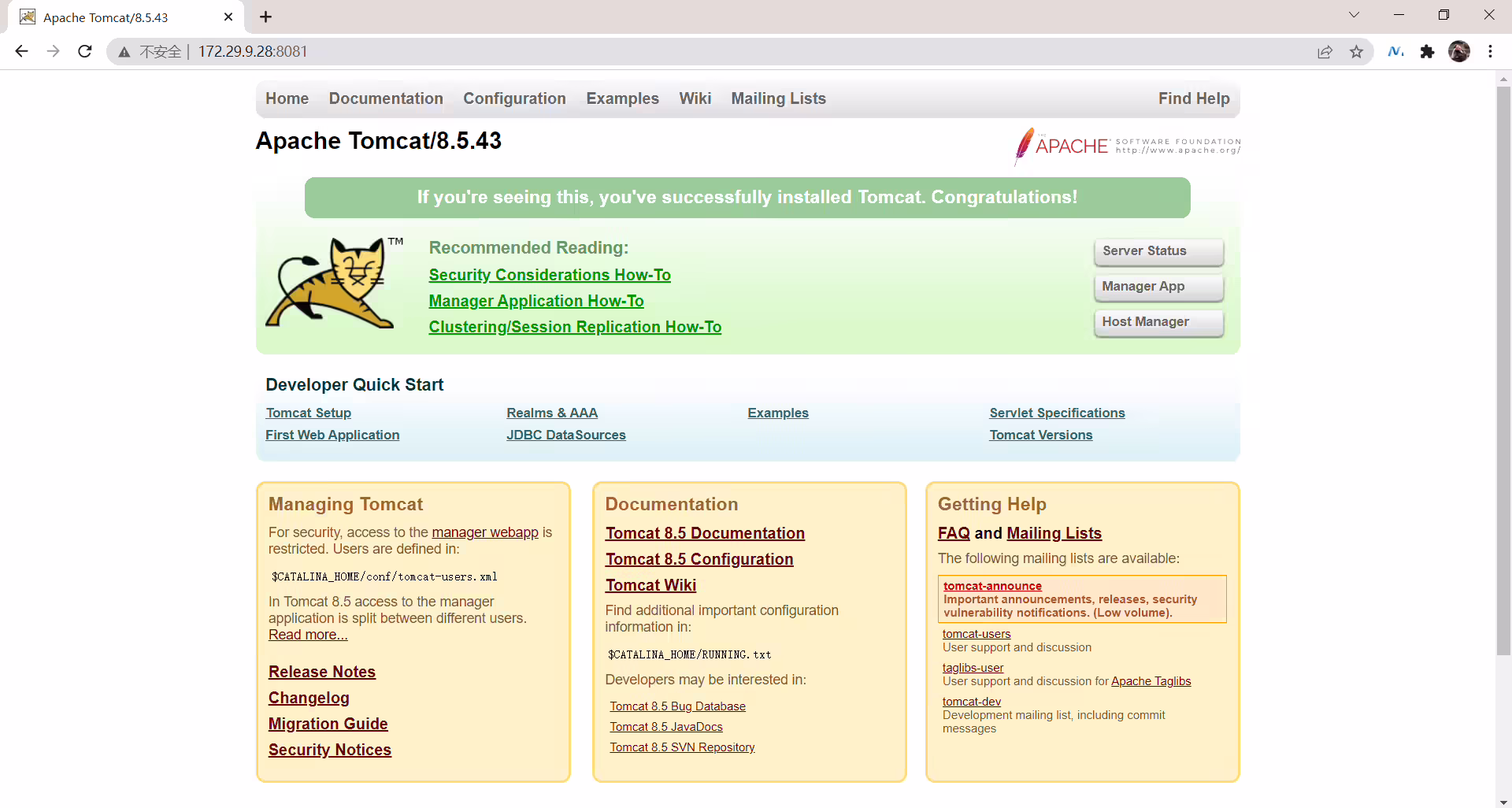Open Clustering/Session Replication How-To link

[575, 327]
